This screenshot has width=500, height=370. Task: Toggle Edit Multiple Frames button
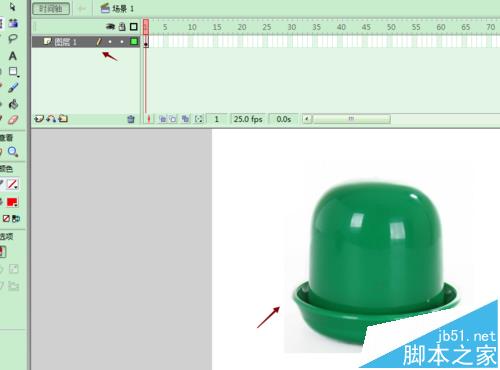tap(185, 119)
